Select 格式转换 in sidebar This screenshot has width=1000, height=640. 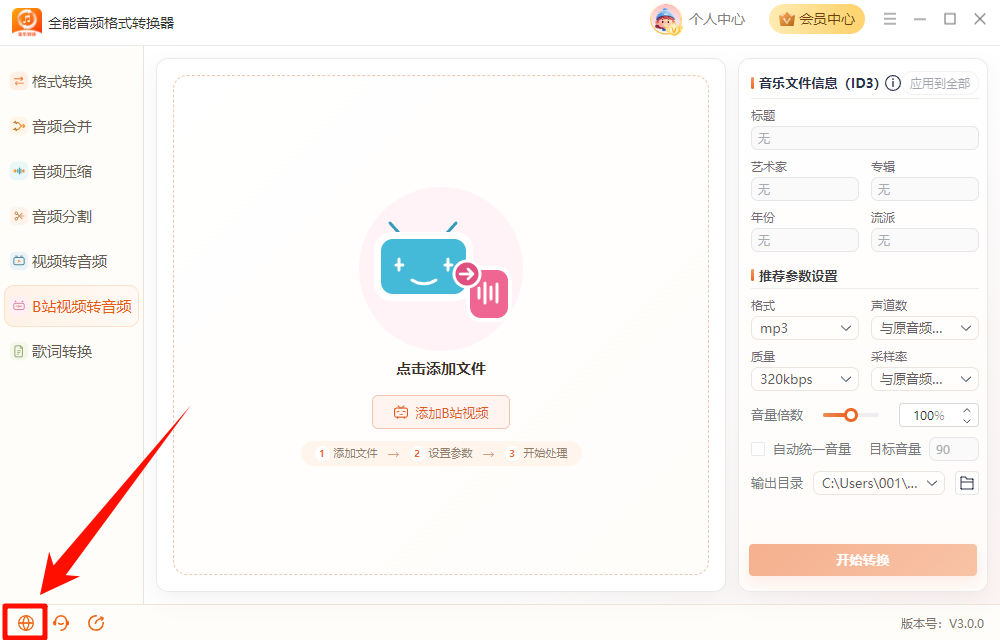click(x=71, y=82)
